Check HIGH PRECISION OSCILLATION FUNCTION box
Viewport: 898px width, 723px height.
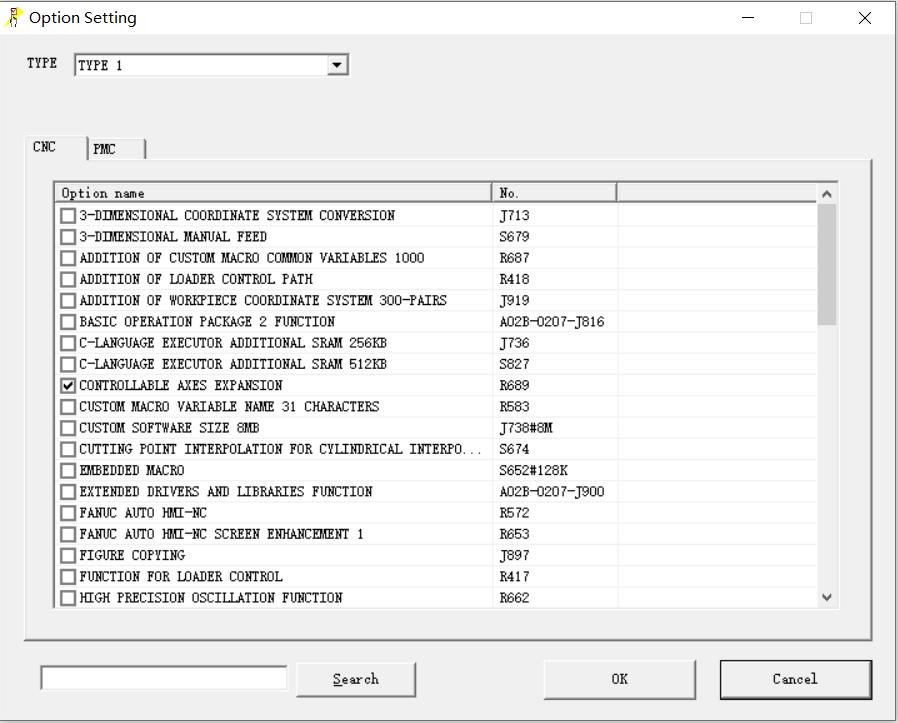68,598
